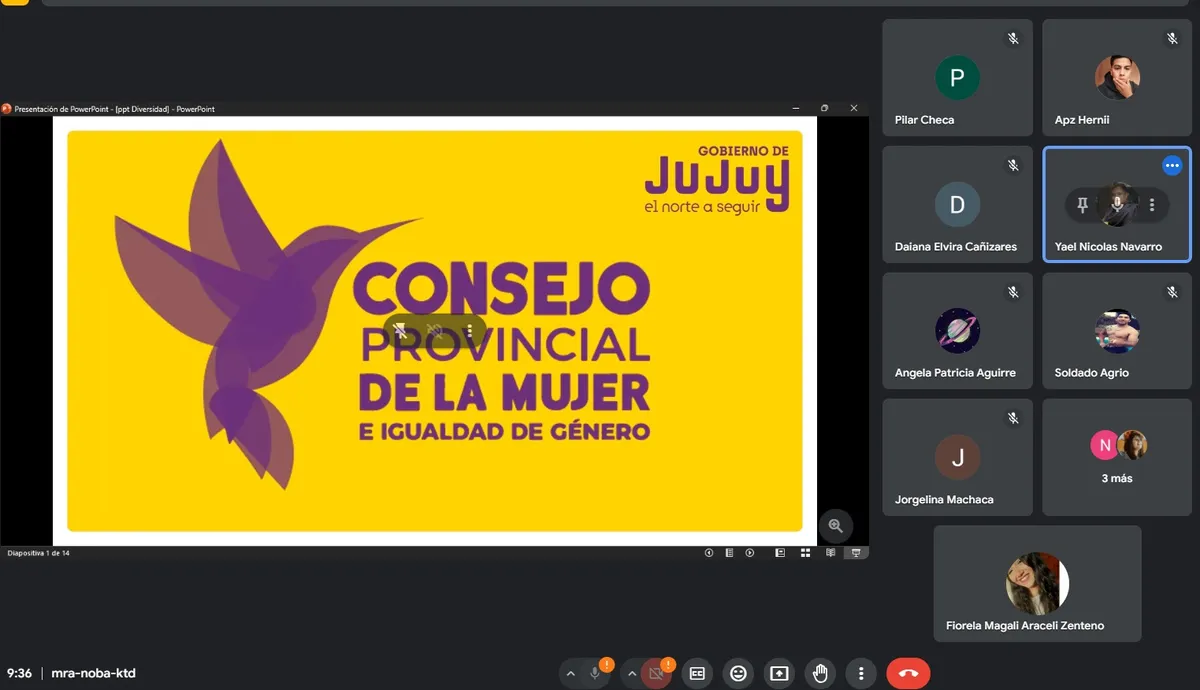The image size is (1200, 690).
Task: Click the blue speaking indicator on Yael's tile
Action: pyautogui.click(x=1172, y=165)
